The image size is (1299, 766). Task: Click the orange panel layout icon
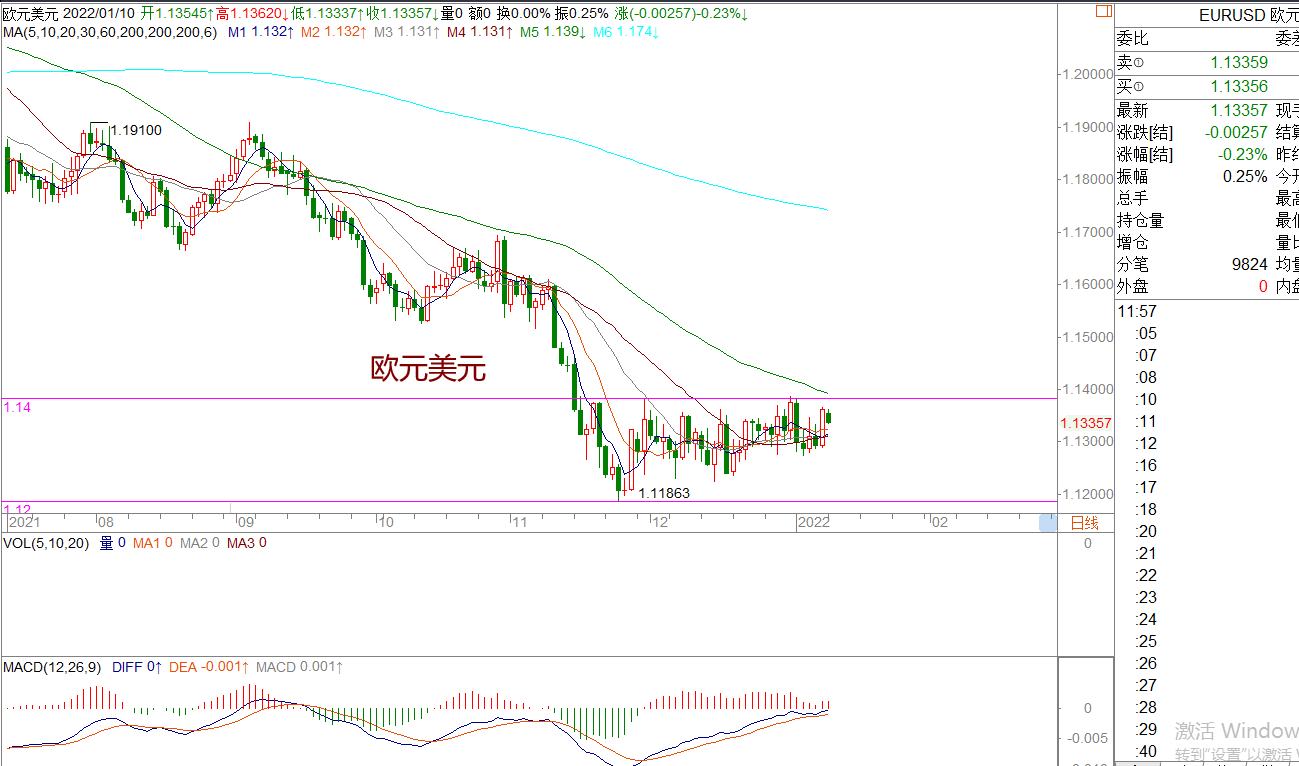tap(1103, 11)
